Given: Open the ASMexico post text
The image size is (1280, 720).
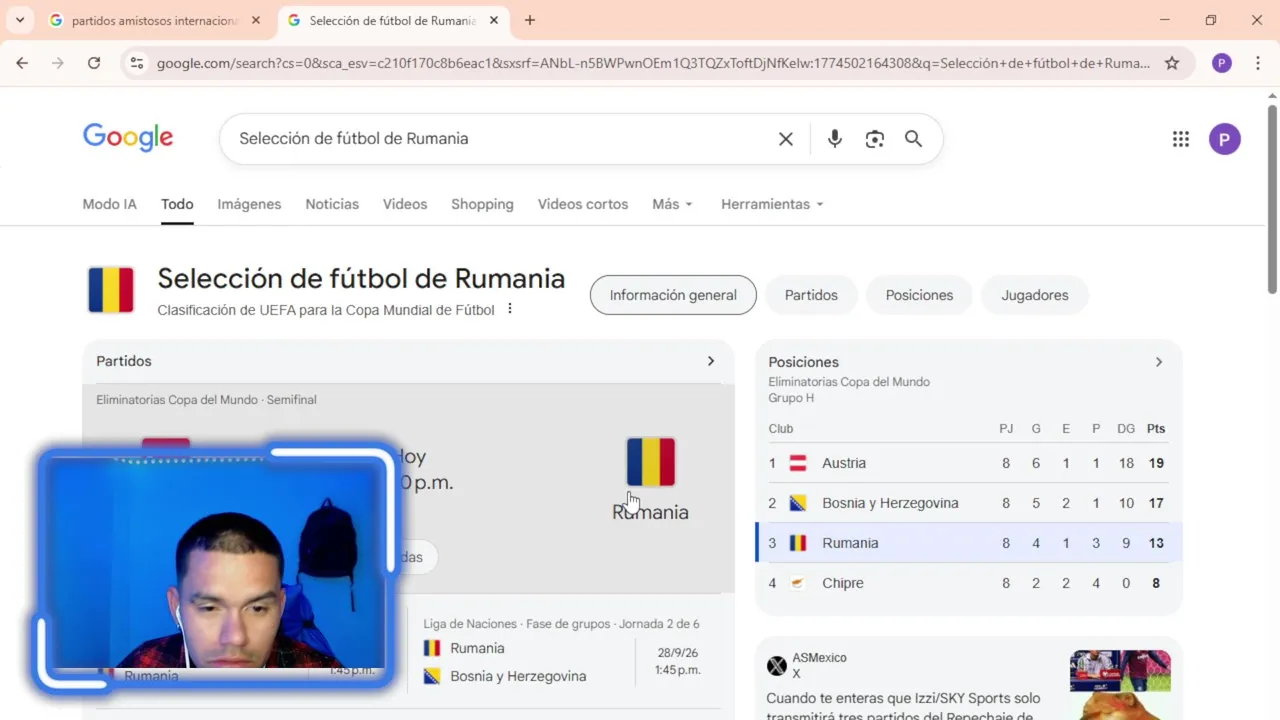Looking at the screenshot, I should pyautogui.click(x=903, y=707).
